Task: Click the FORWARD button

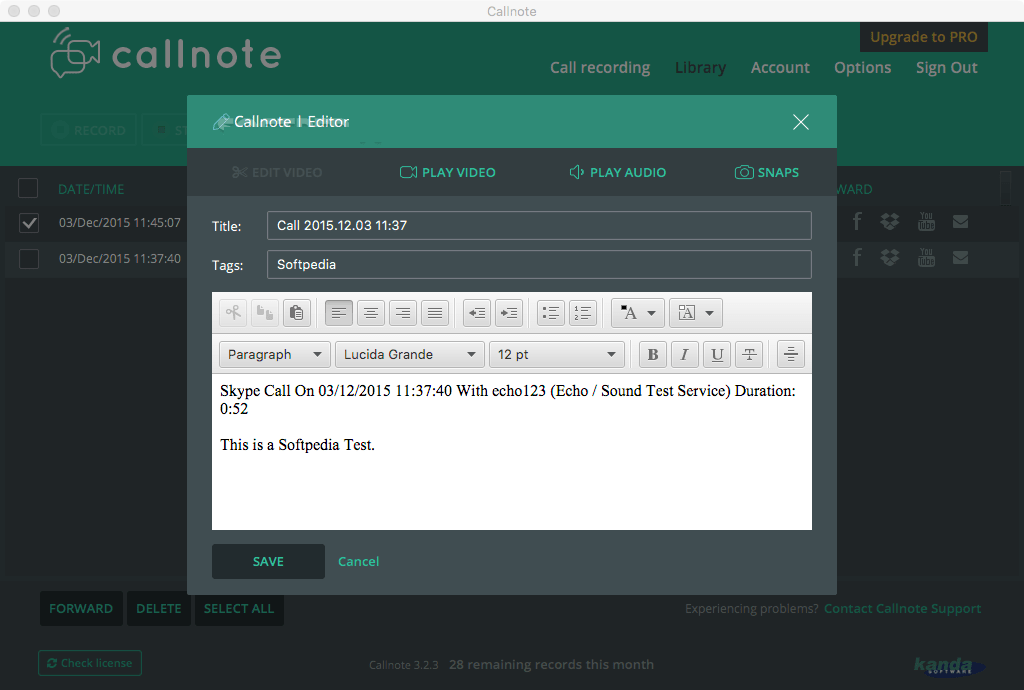Action: 81,608
